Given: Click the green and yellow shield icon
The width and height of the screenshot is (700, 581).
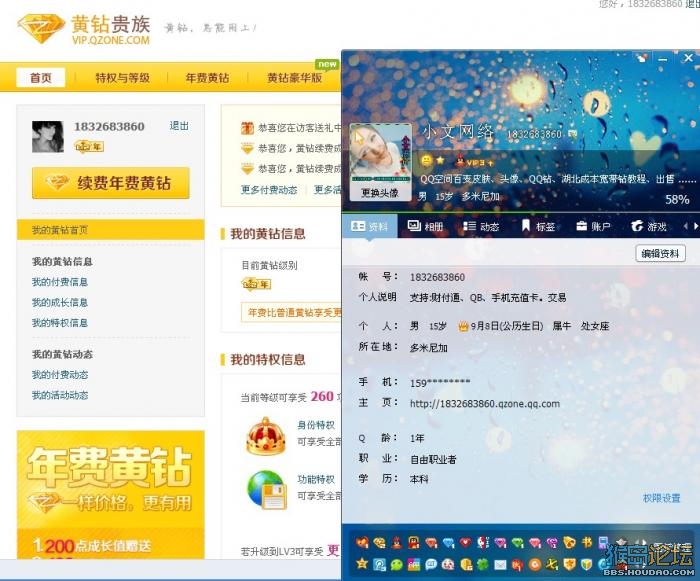Looking at the screenshot, I should pos(586,564).
